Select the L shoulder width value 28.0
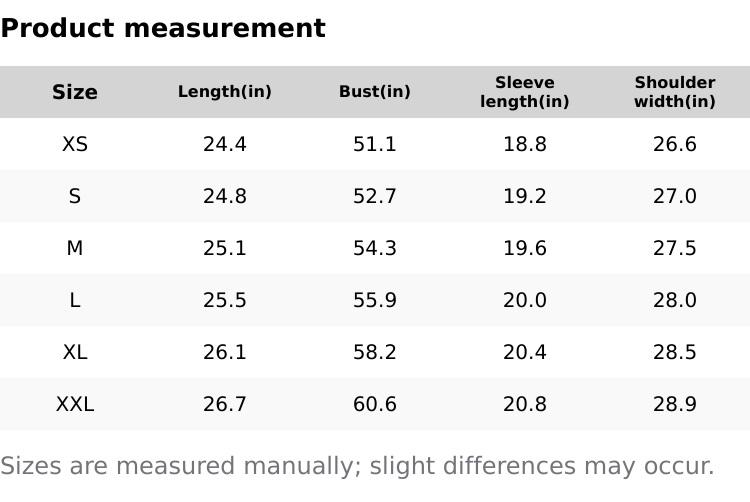Viewport: 750px width, 502px height. click(675, 300)
